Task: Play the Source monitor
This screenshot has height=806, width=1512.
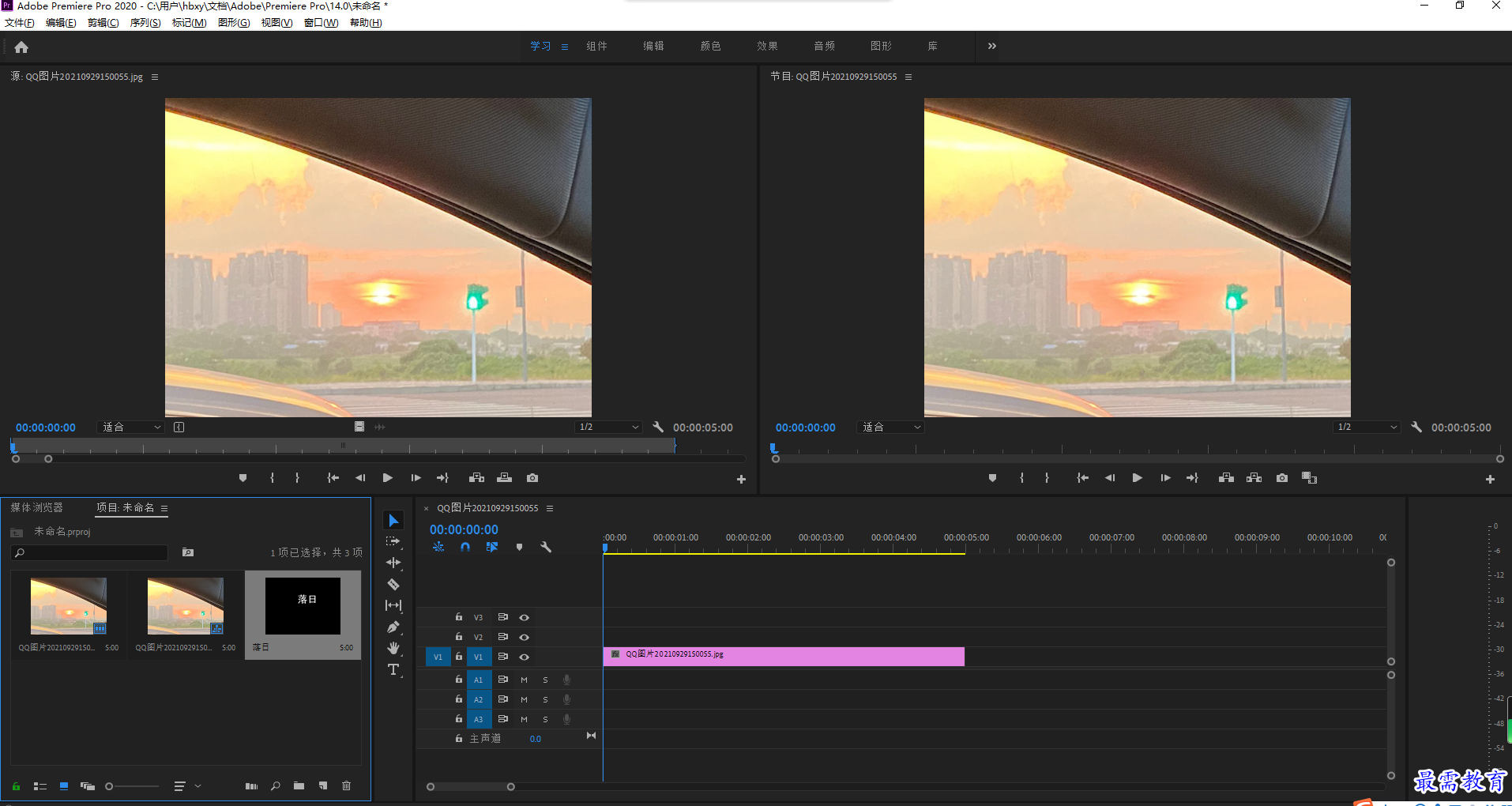Action: click(x=387, y=478)
